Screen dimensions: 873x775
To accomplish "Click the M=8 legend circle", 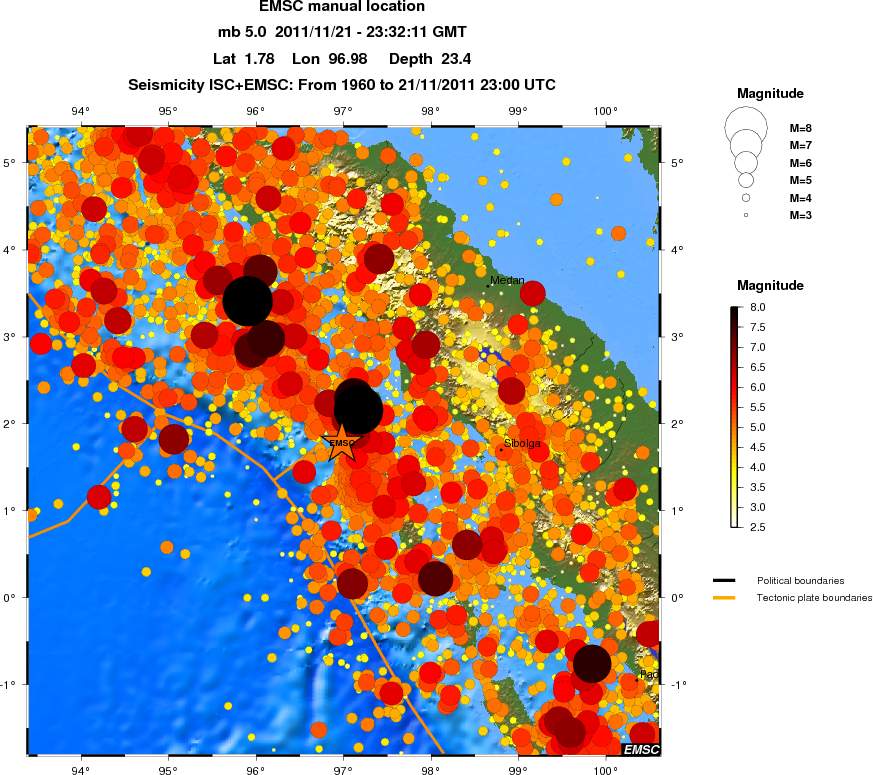I will point(746,128).
